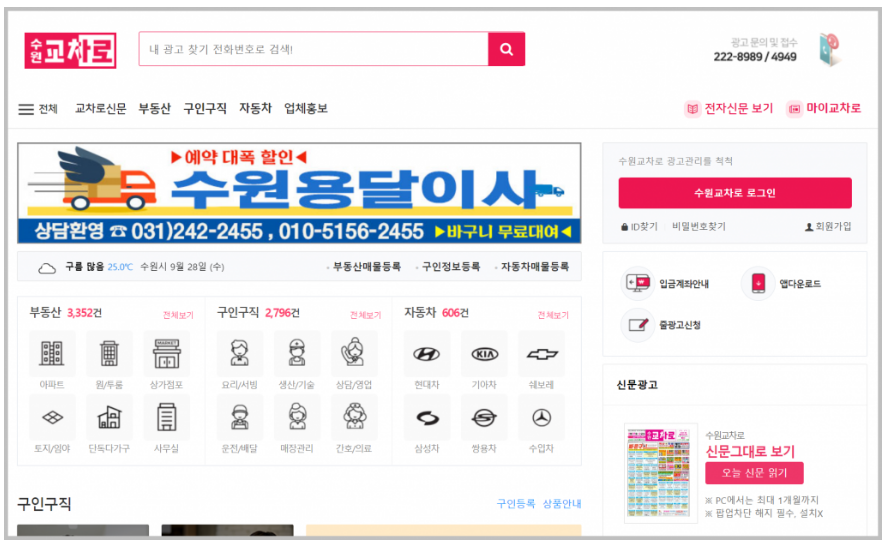Click the 토지/임야 land icon
The height and width of the screenshot is (552, 893).
(52, 418)
